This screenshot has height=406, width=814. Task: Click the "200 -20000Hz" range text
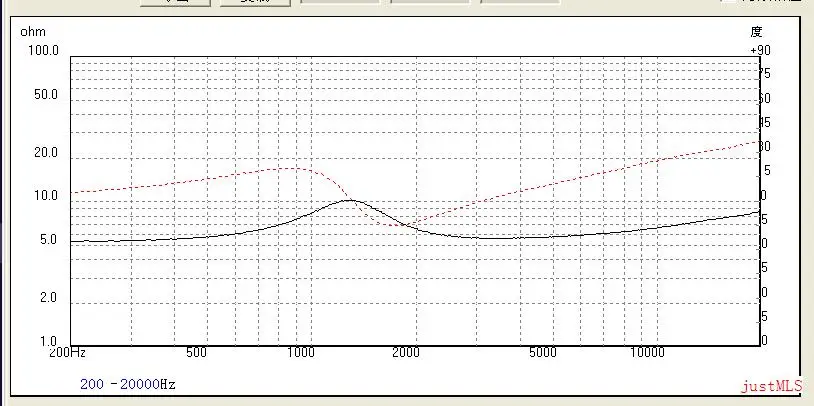[128, 385]
